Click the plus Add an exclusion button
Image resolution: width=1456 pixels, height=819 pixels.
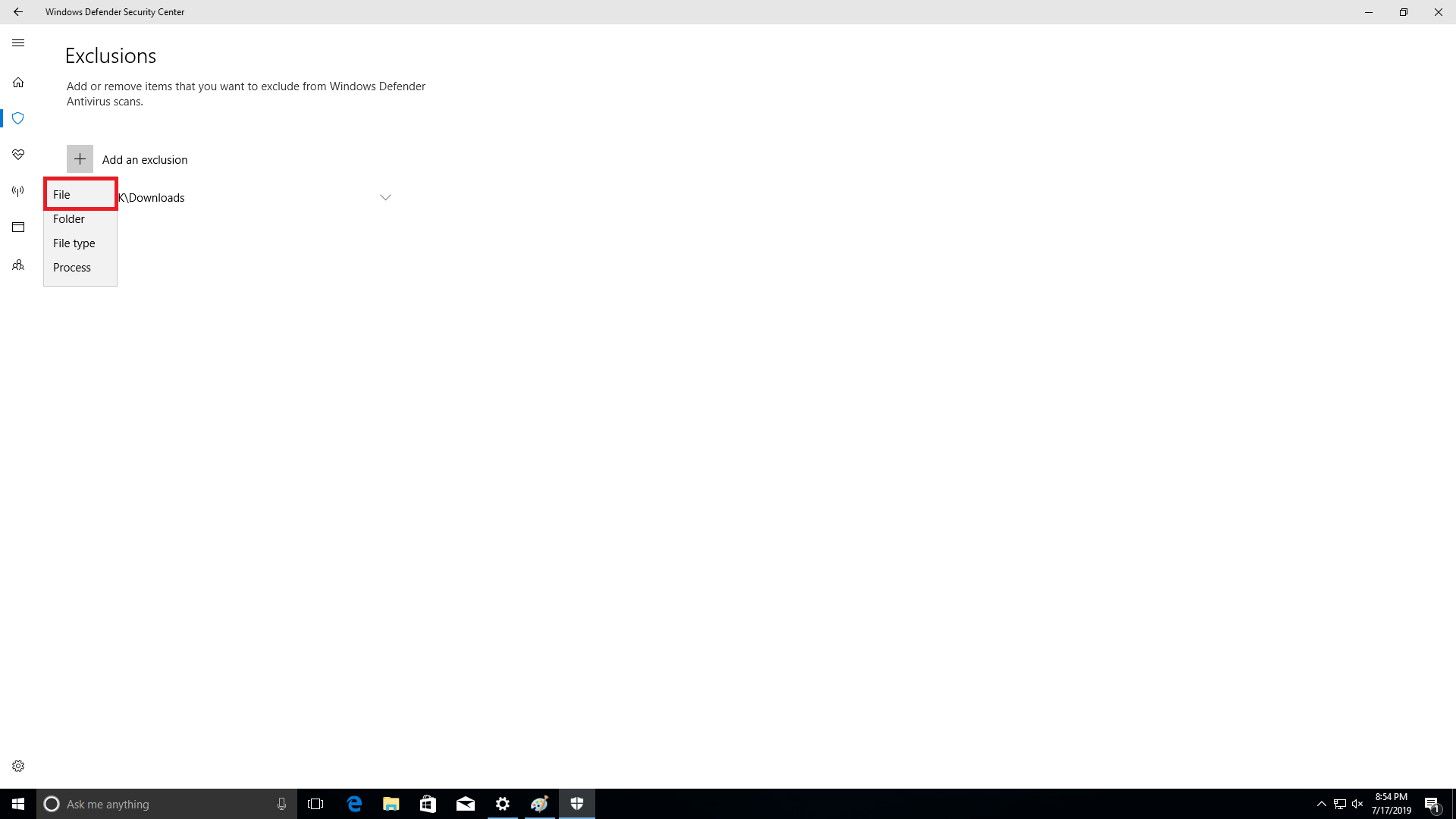80,159
